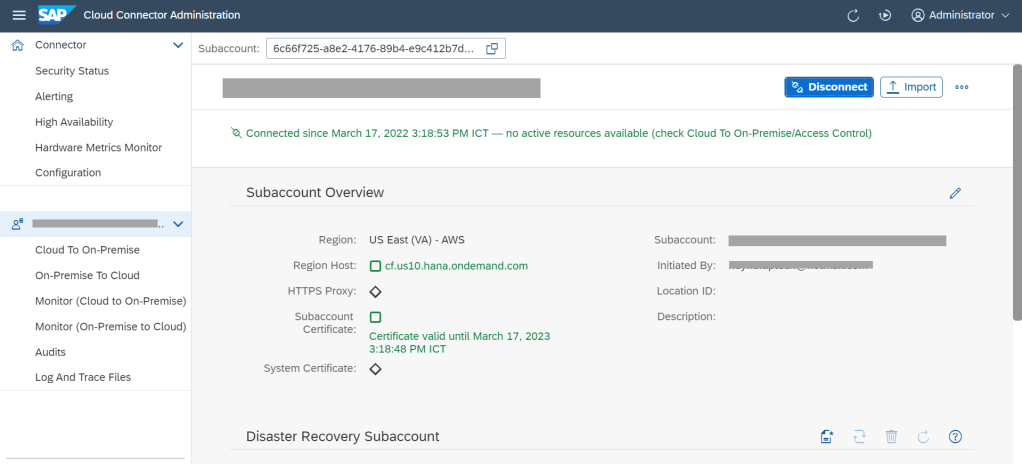The height and width of the screenshot is (464, 1022).
Task: Collapse the Connector section chevron
Action: (178, 45)
